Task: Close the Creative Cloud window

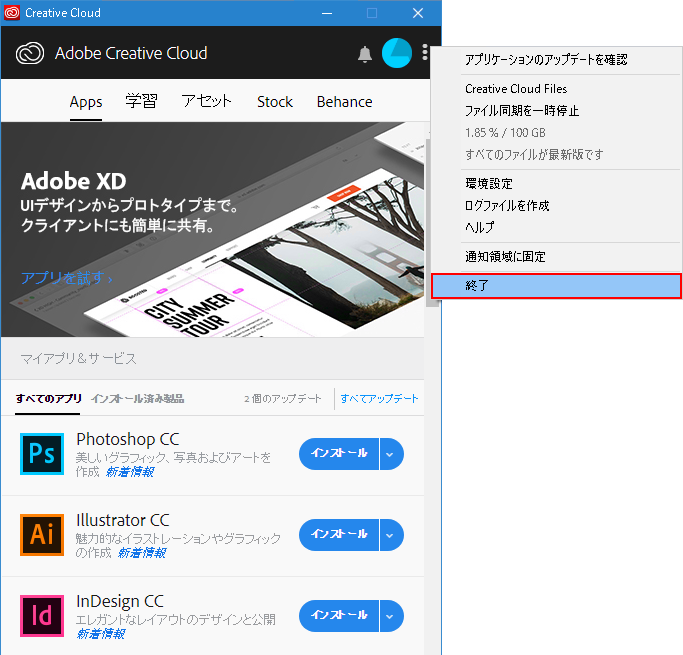Action: coord(418,13)
